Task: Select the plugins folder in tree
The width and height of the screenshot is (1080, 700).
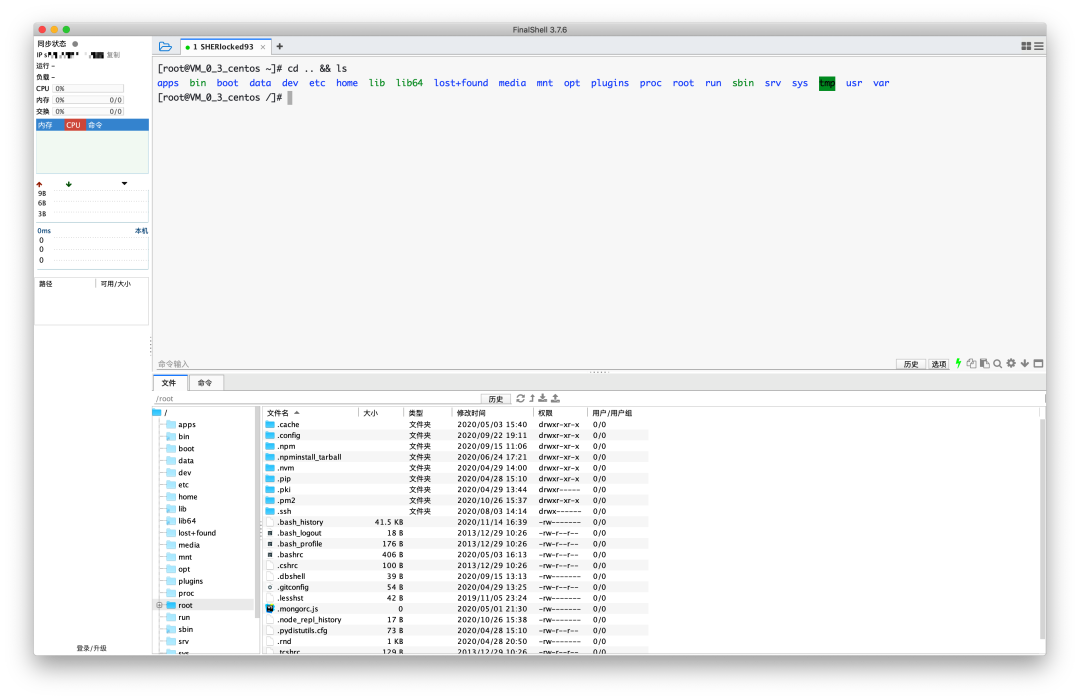Action: [185, 581]
